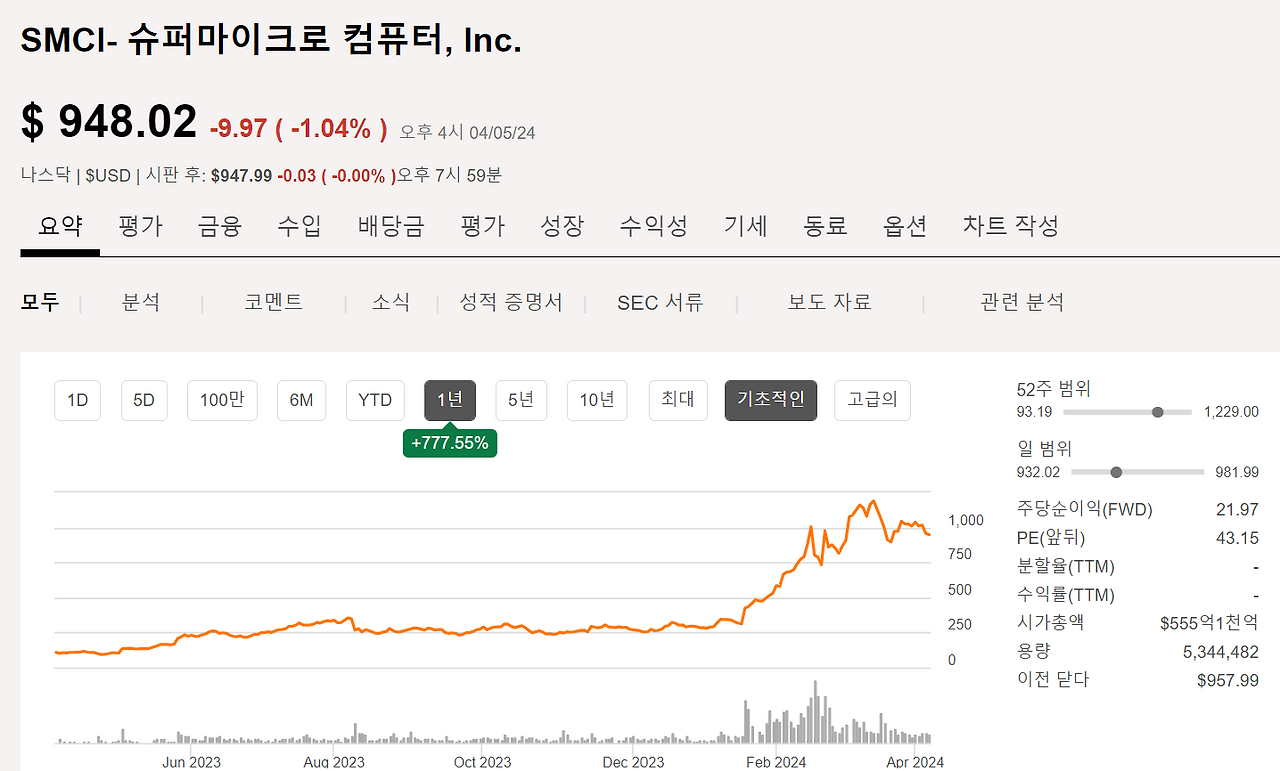This screenshot has height=771, width=1280.
Task: Click the day range low 932.02
Action: 1039,472
